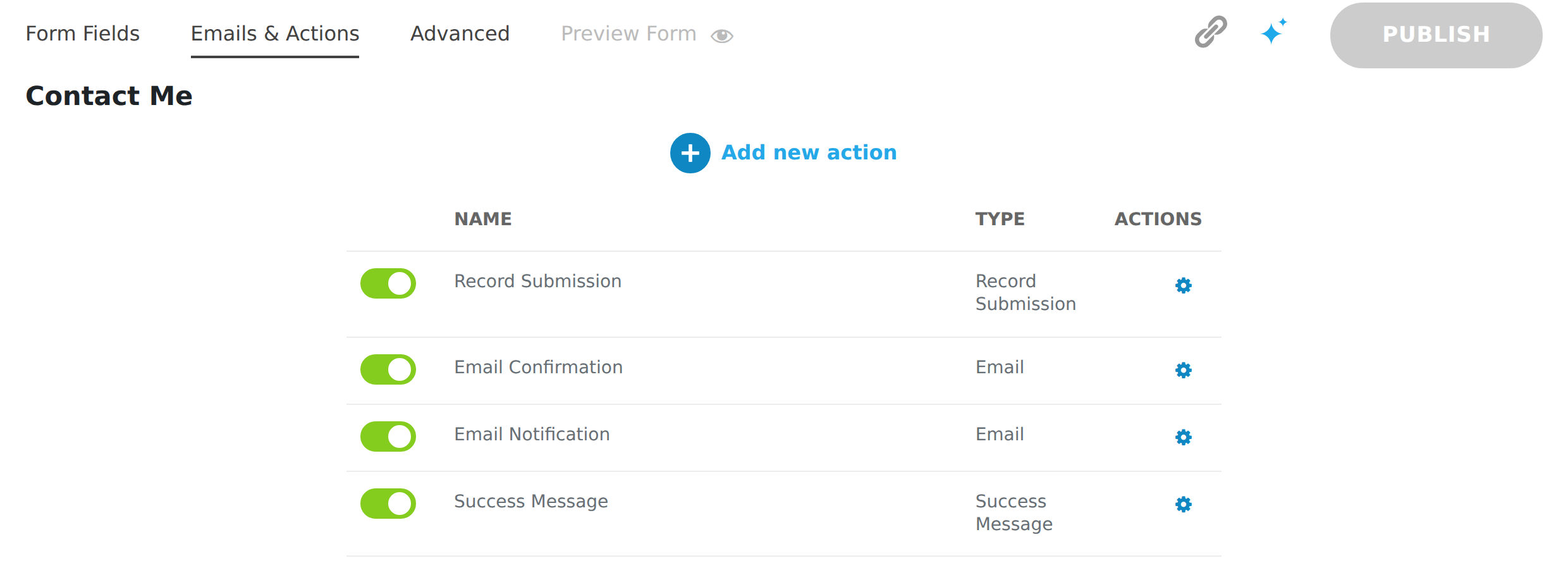Screen dimensions: 1568x582
Task: Turn off the Email Confirmation toggle
Action: click(388, 369)
